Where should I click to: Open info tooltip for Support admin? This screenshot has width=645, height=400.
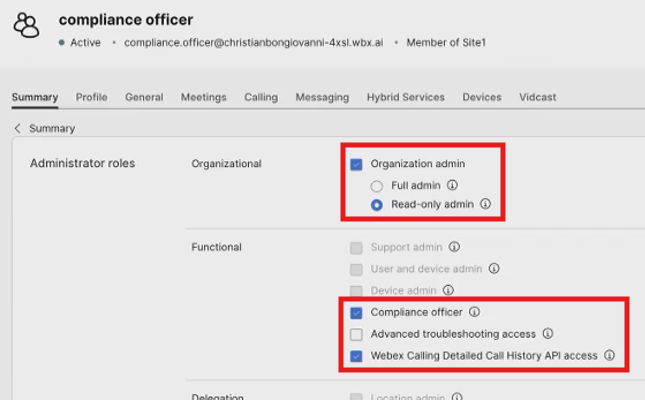coord(454,246)
